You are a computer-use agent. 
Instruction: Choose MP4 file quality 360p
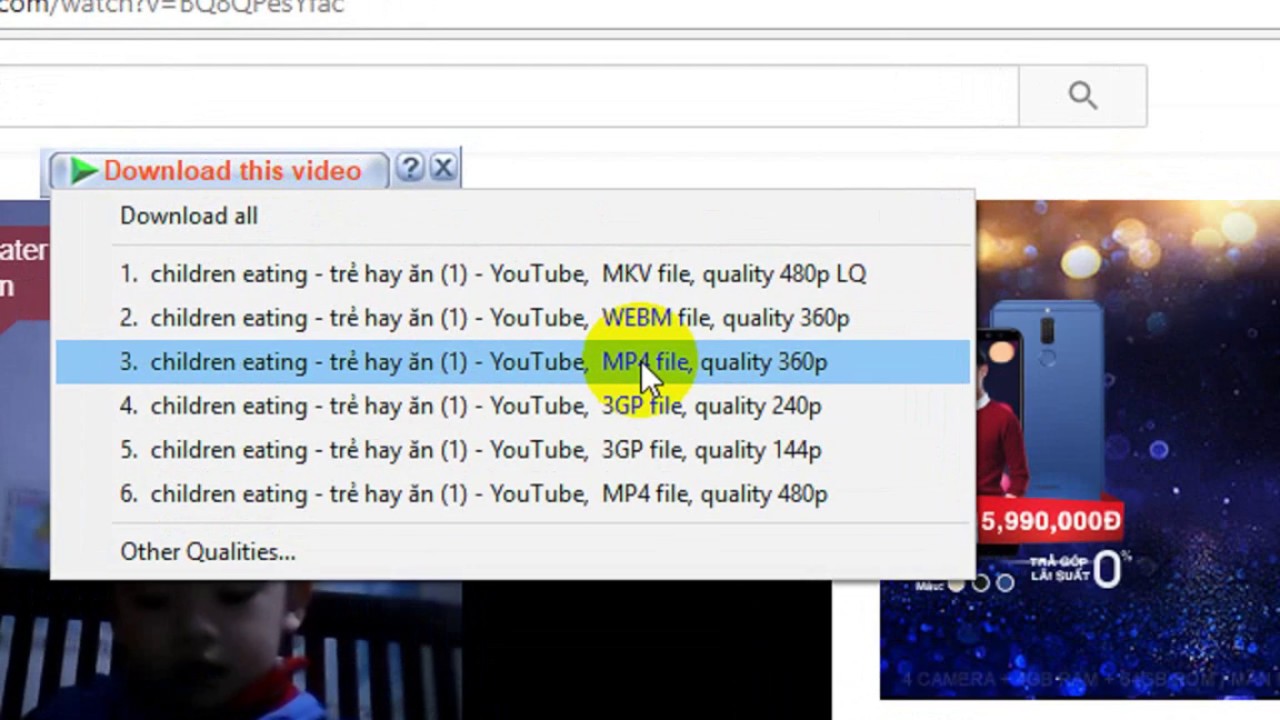pos(512,362)
